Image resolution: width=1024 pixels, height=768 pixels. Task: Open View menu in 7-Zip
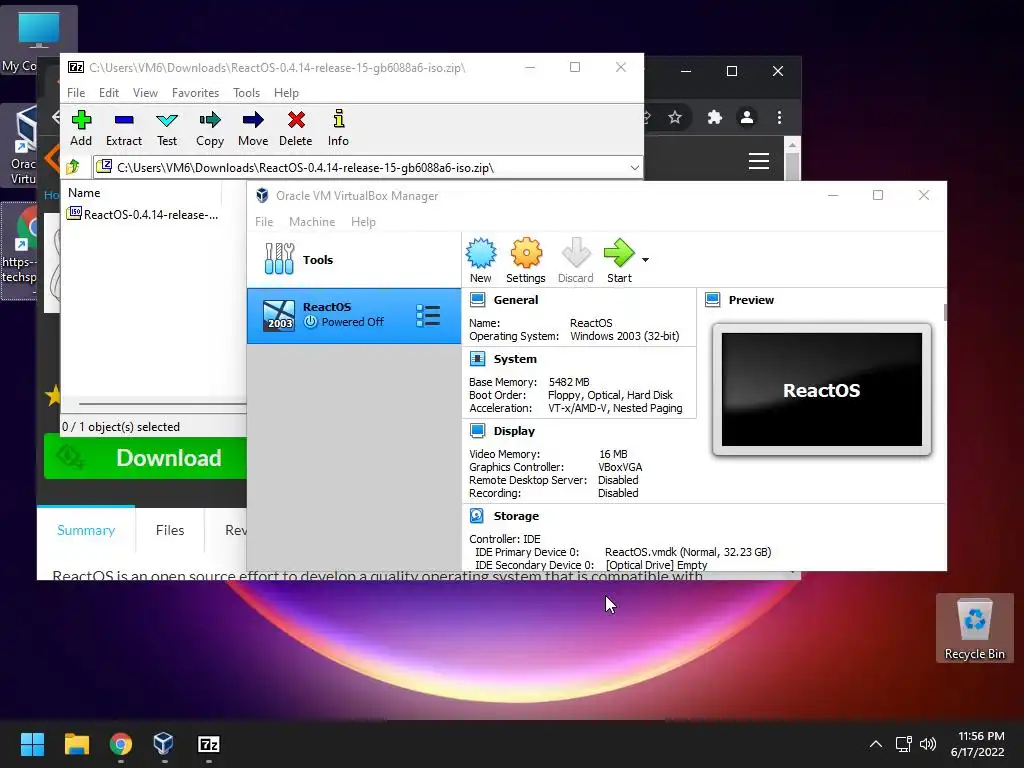[x=146, y=93]
